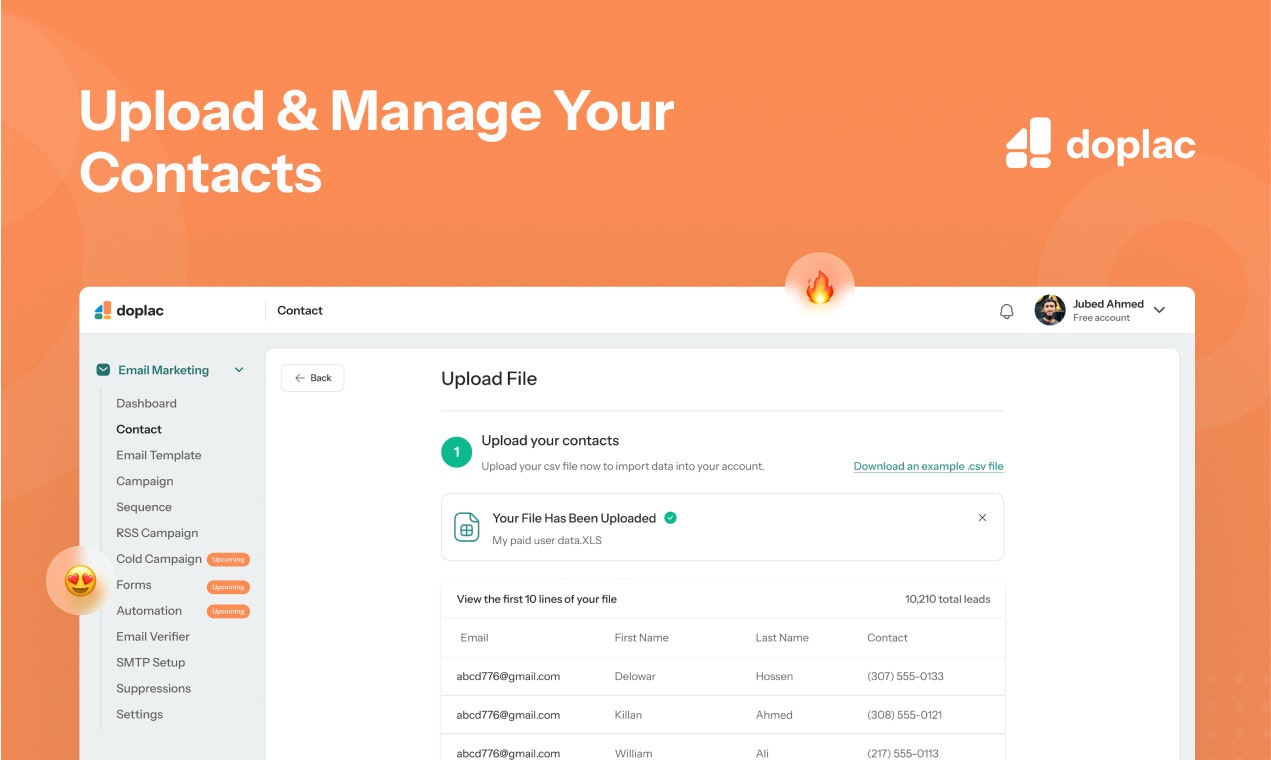Select the Killan first name cell
The height and width of the screenshot is (760, 1271).
coord(628,715)
